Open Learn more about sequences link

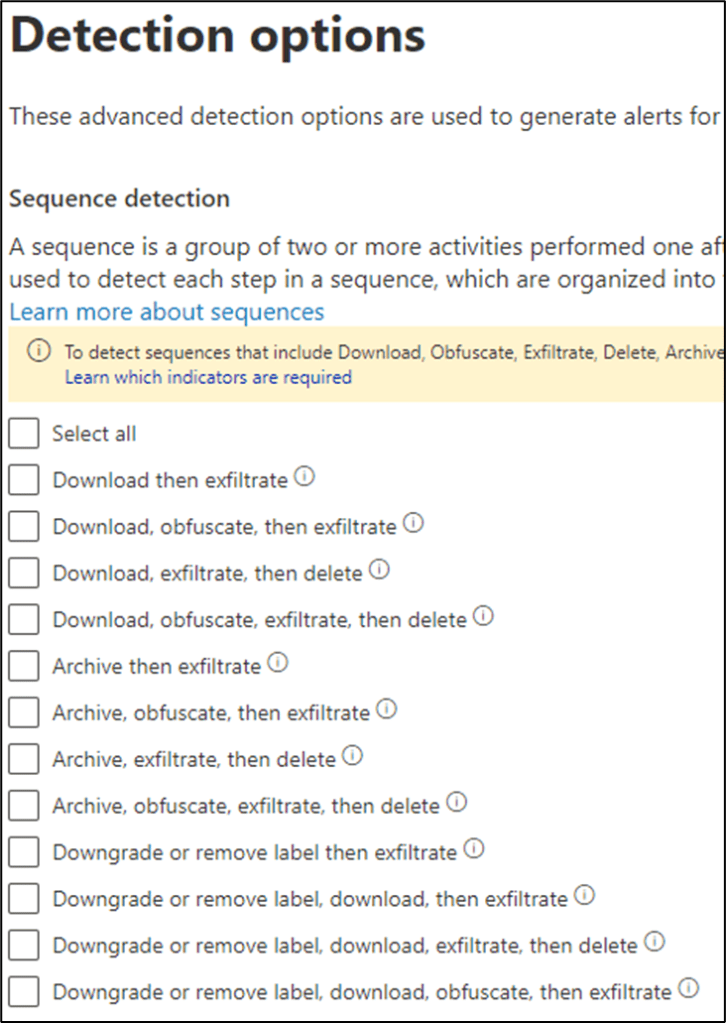(x=167, y=312)
